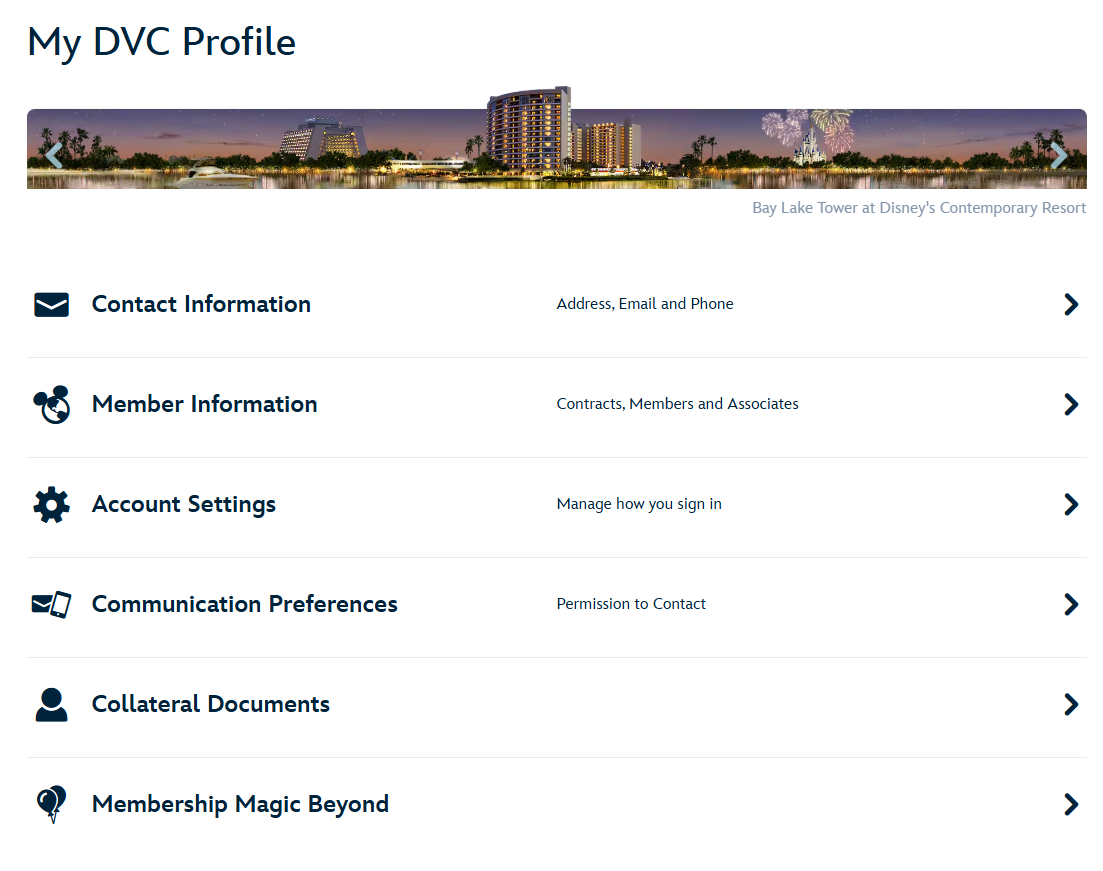Click the carousel left arrow

[x=53, y=155]
